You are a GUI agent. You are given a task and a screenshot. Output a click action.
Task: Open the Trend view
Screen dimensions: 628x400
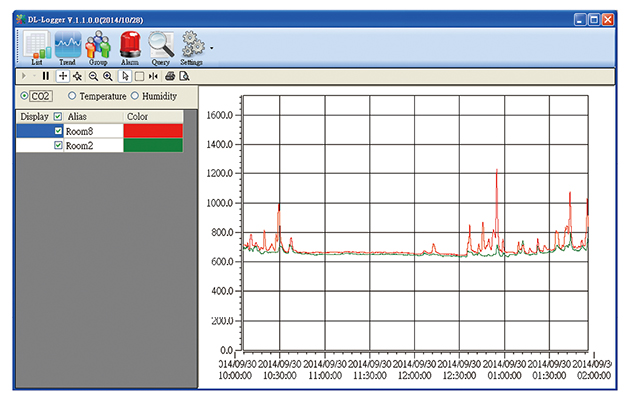click(67, 48)
